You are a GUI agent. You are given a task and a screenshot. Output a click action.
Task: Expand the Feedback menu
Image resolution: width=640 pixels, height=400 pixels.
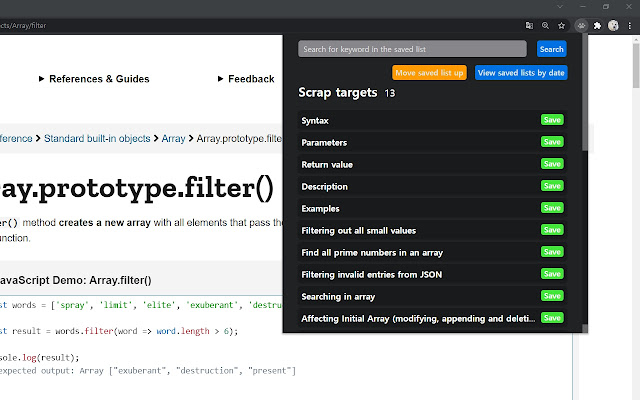coord(246,79)
